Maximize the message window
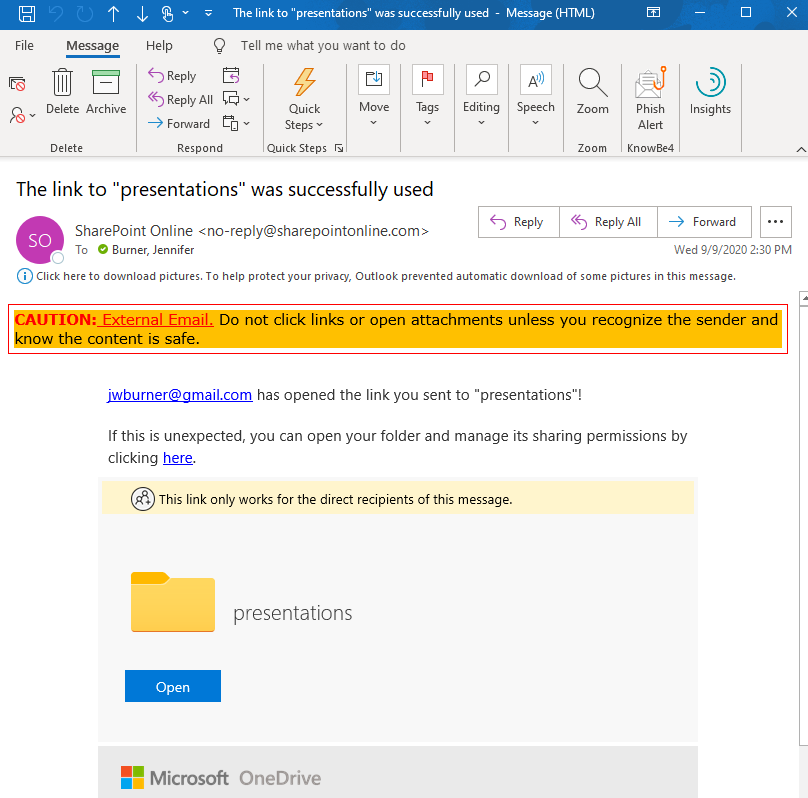Screen dimensions: 808x798 [746, 12]
